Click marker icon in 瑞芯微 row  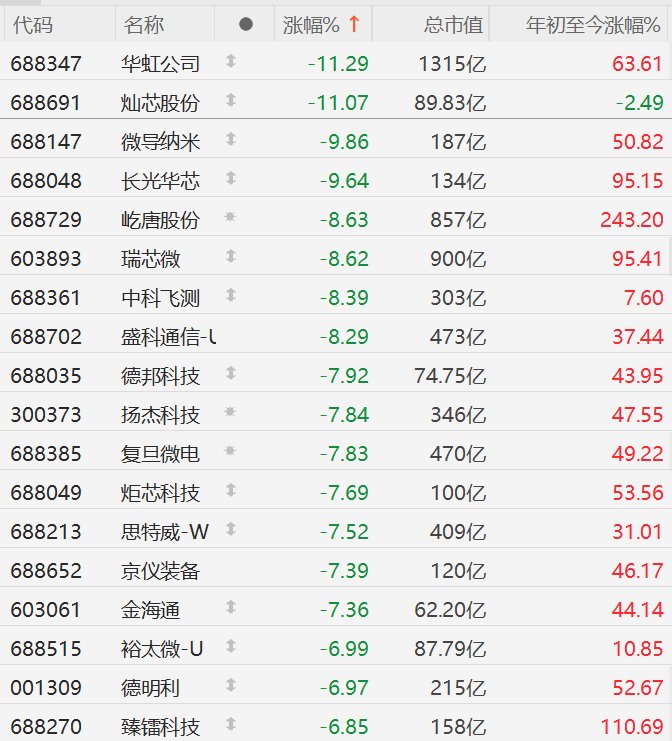[x=231, y=256]
